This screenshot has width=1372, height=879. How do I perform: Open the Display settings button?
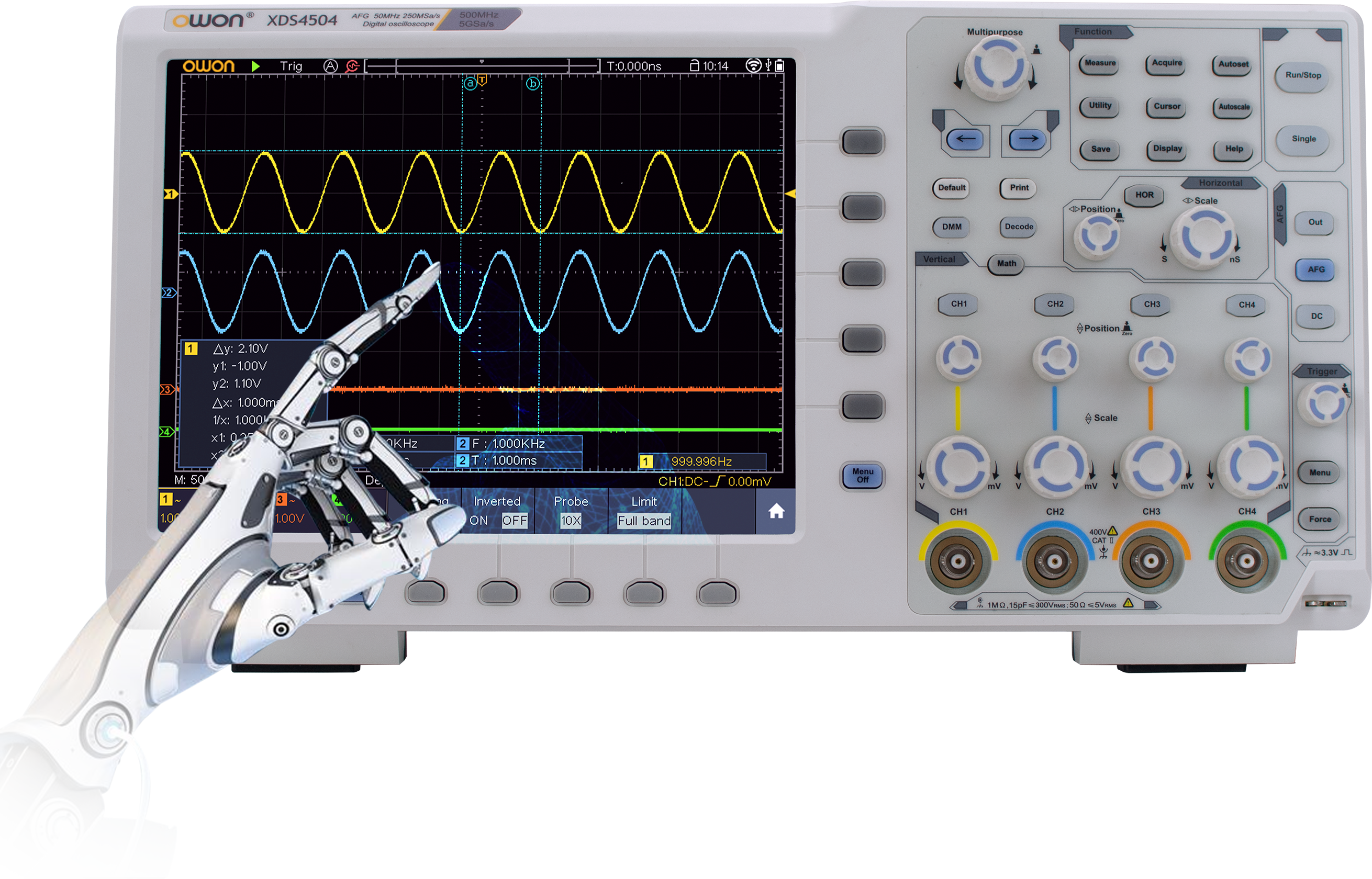click(1166, 149)
